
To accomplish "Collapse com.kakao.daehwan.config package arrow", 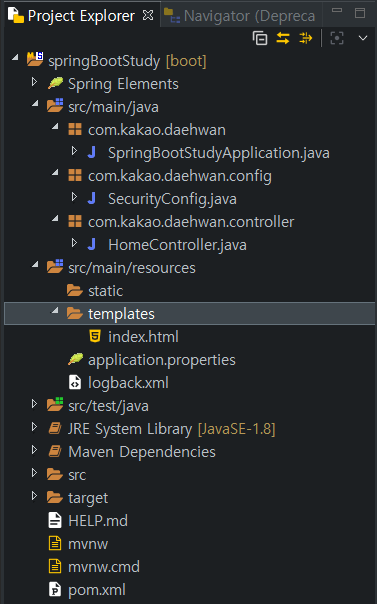I will (x=55, y=172).
